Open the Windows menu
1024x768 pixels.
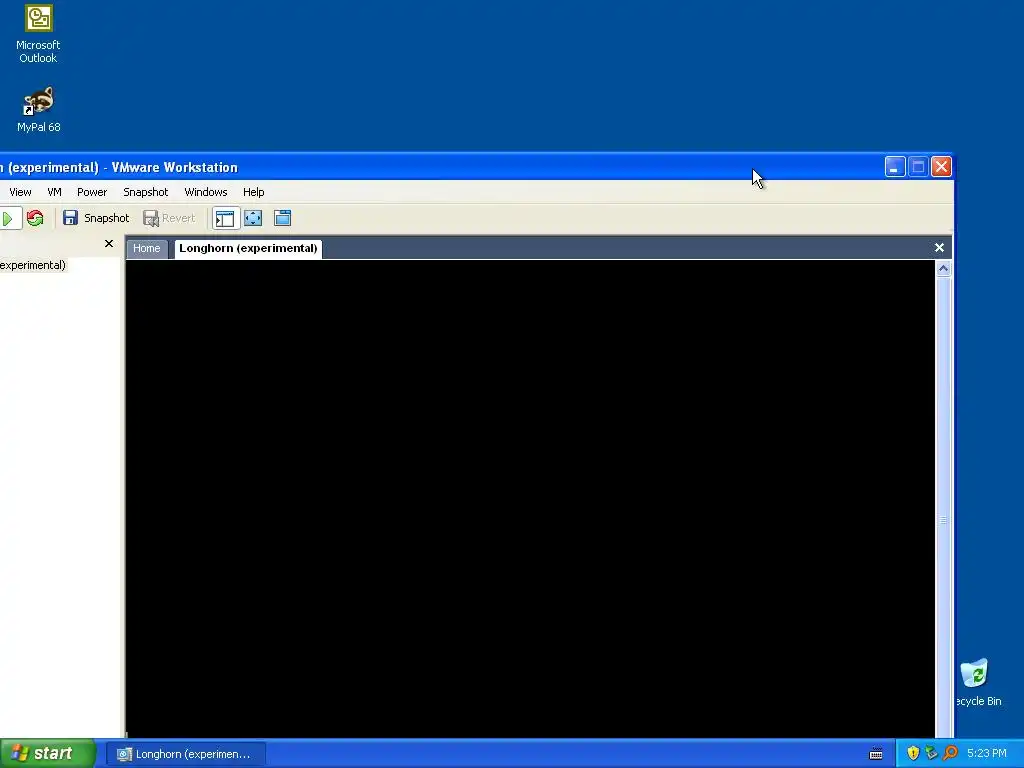pos(206,192)
